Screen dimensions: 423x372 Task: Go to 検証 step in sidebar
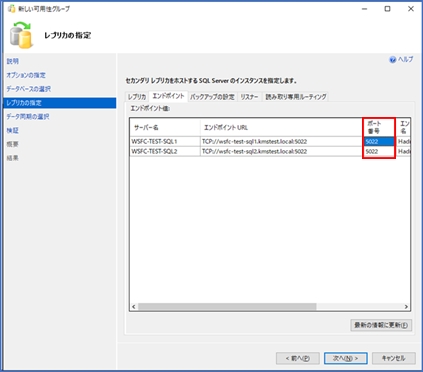13,130
